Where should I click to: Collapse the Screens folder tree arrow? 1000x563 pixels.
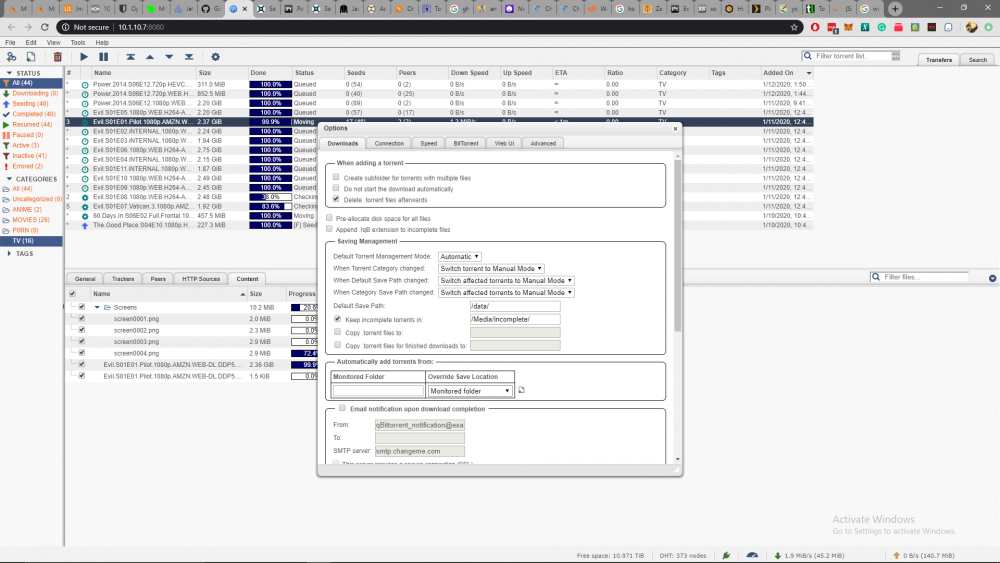(x=97, y=307)
